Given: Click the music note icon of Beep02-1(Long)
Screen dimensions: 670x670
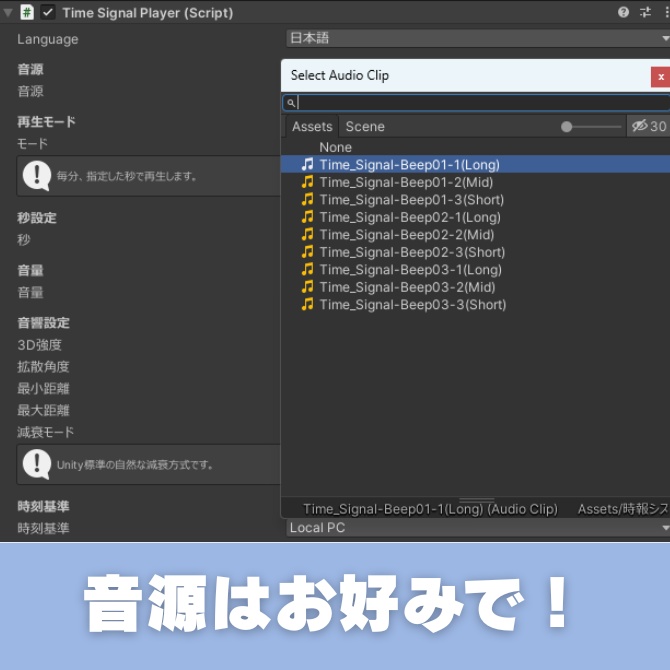Looking at the screenshot, I should click(x=307, y=217).
